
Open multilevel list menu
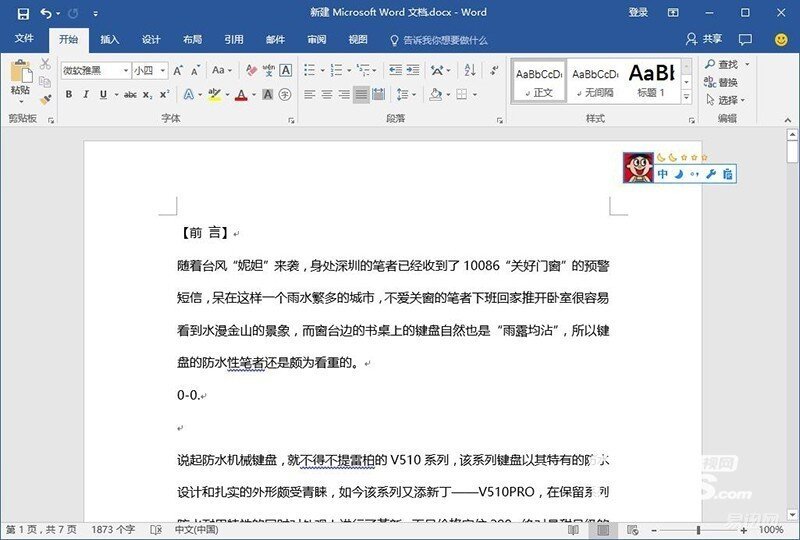point(364,70)
